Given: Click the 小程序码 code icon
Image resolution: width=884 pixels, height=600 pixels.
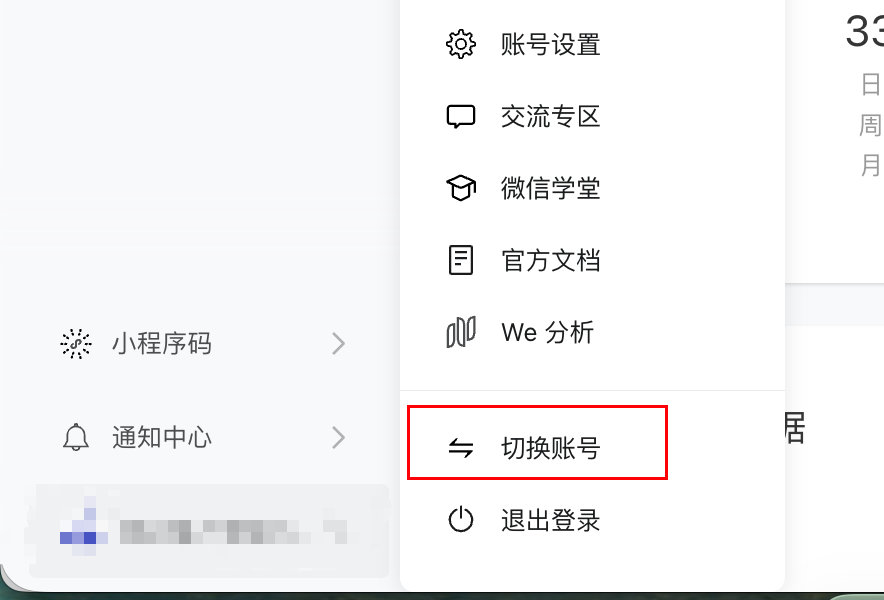Looking at the screenshot, I should [76, 343].
